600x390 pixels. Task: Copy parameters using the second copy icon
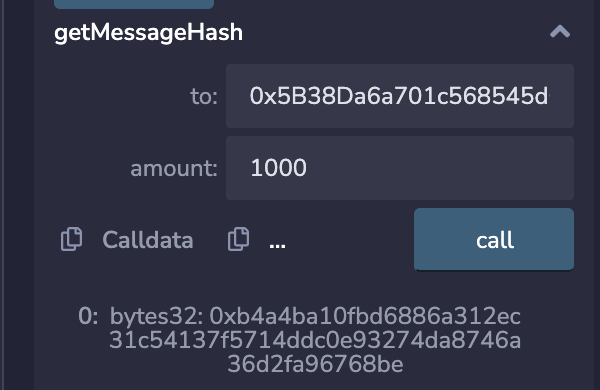coord(238,239)
